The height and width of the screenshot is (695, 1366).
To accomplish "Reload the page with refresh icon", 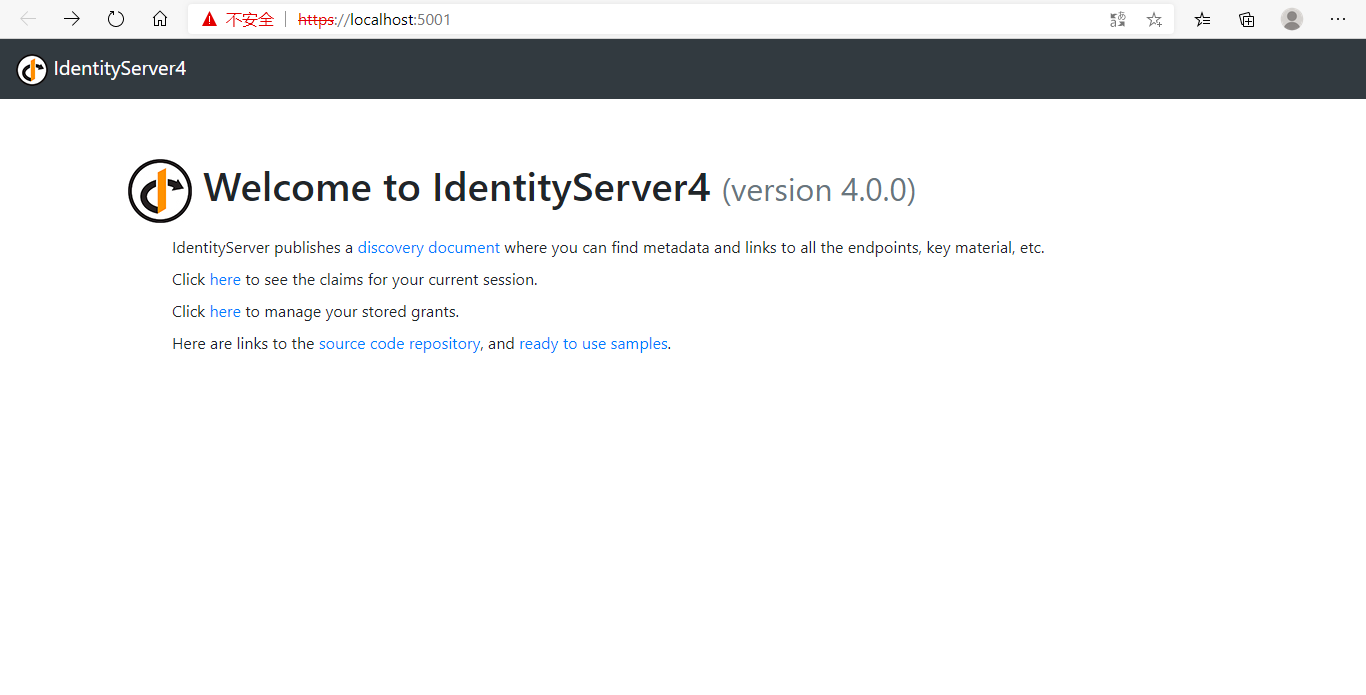I will [x=116, y=19].
